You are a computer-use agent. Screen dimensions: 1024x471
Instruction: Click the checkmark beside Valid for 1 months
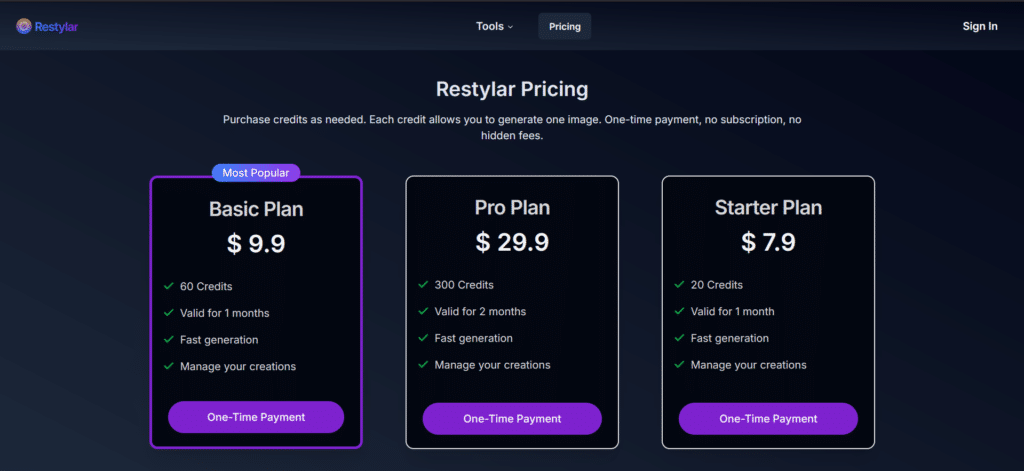[168, 313]
